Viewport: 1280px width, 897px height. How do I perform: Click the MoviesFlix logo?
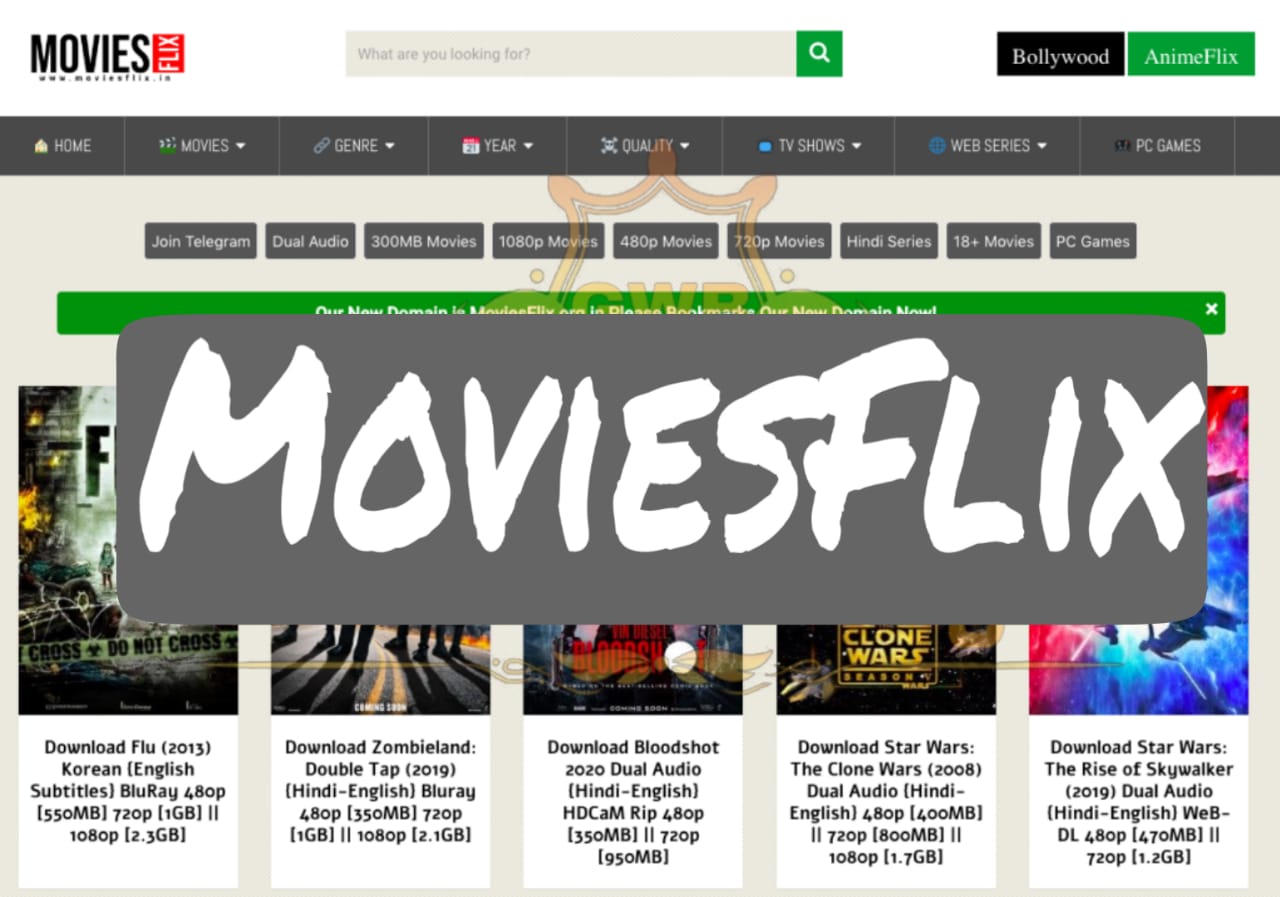click(x=107, y=55)
